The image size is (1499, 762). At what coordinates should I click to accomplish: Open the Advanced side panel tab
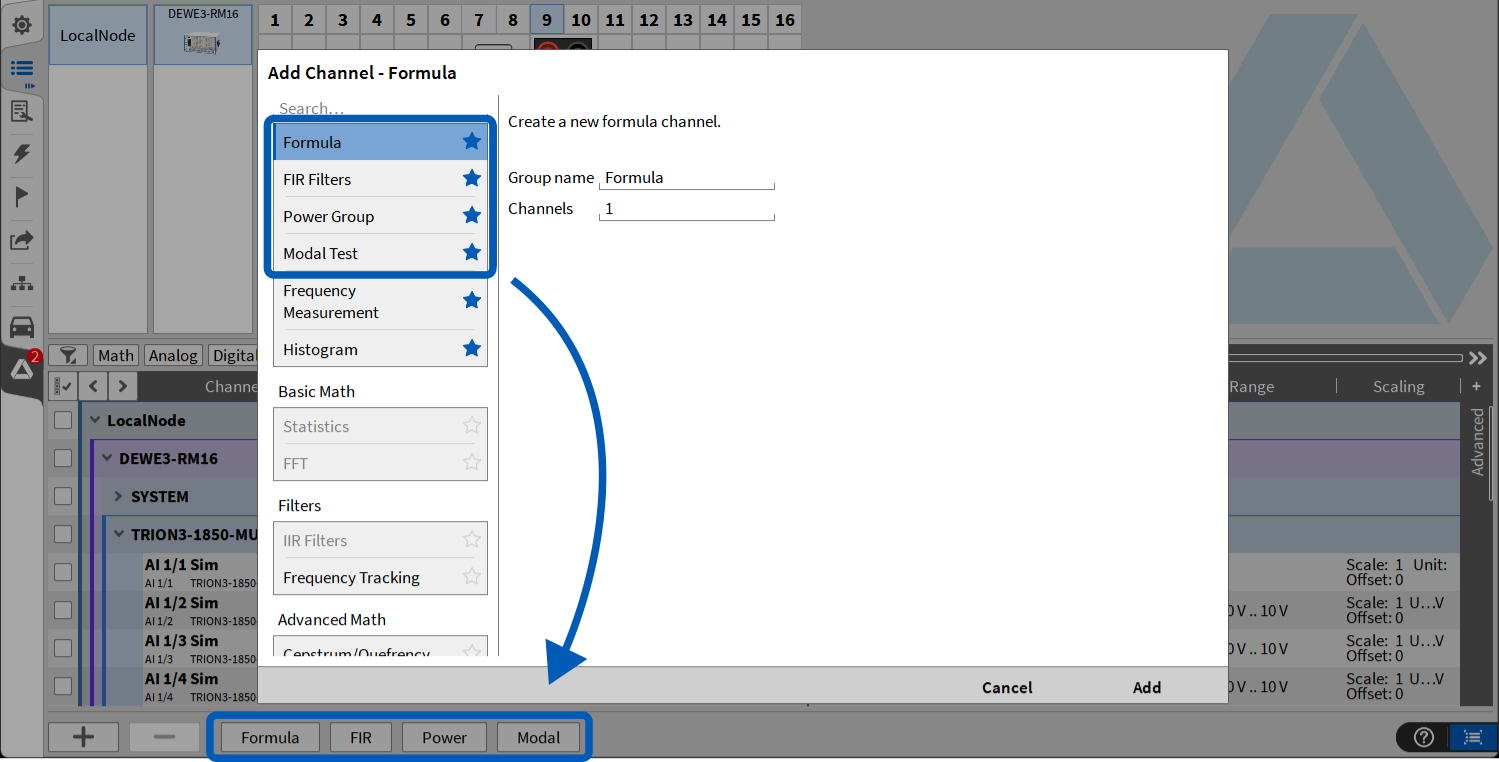coord(1478,441)
